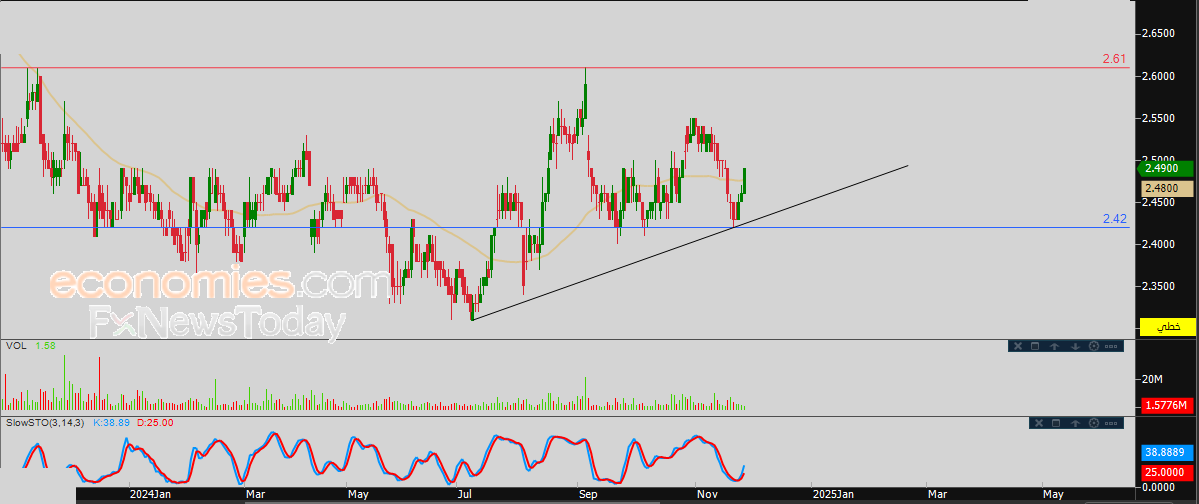Maximize the SlowSTO indicator panel
This screenshot has width=1199, height=504.
[x=1057, y=423]
